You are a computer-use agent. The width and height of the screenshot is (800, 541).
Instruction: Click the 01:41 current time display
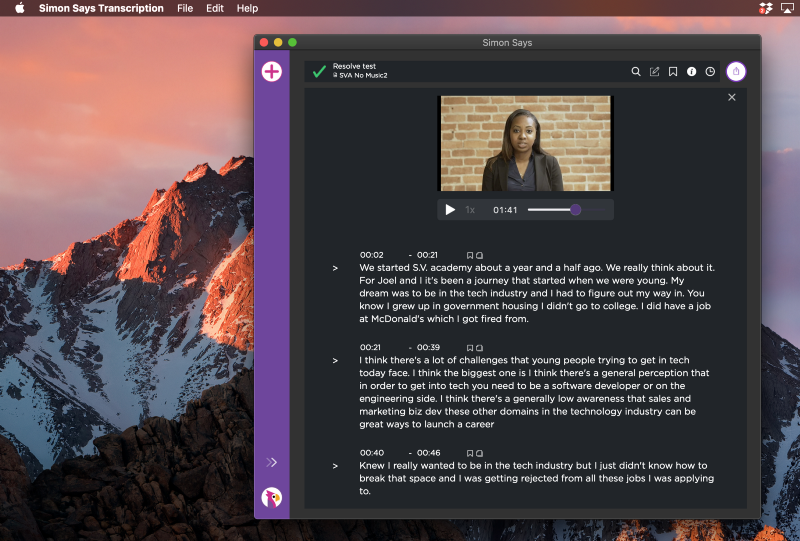tap(505, 210)
